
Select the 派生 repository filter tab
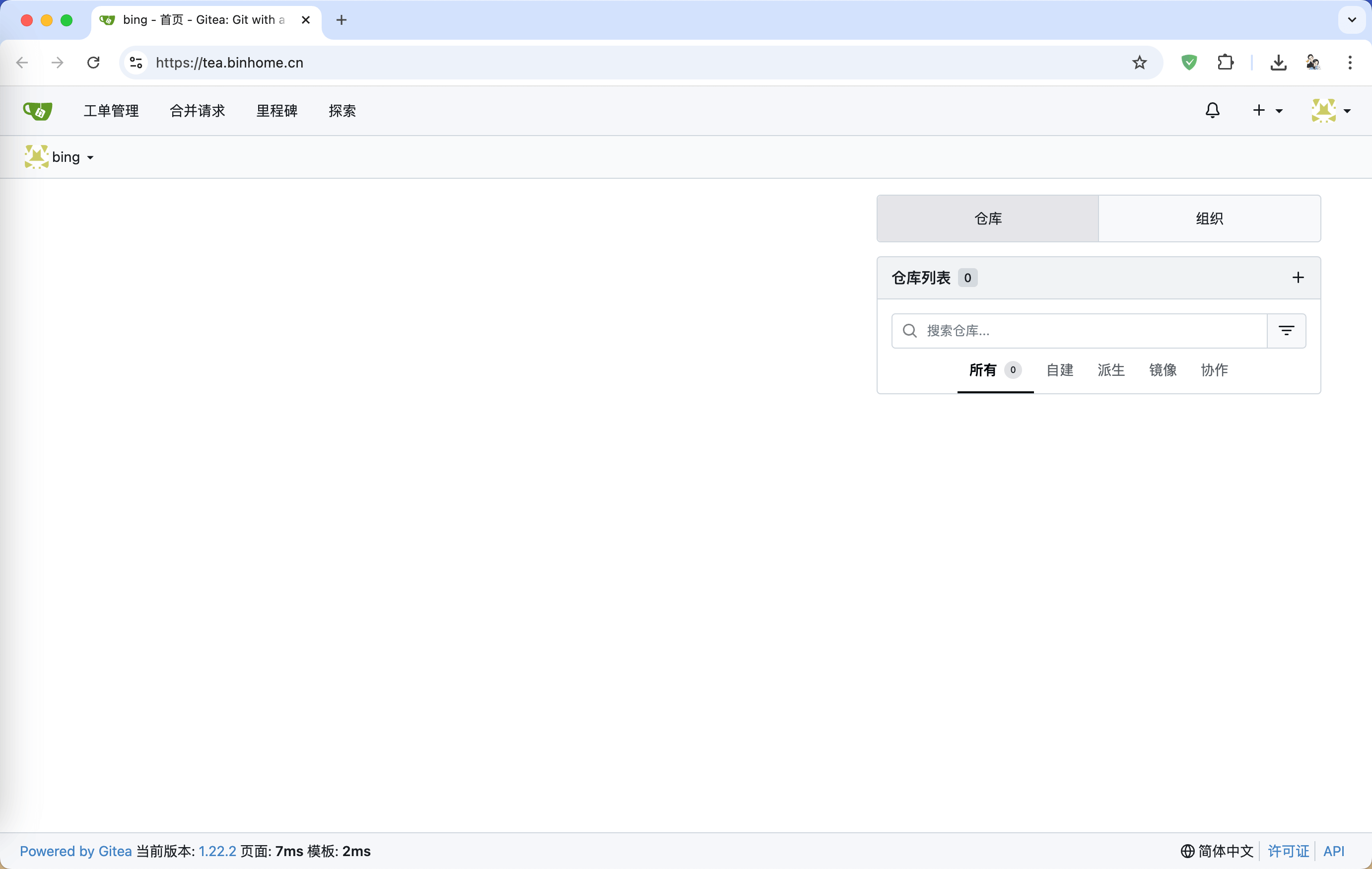1111,370
